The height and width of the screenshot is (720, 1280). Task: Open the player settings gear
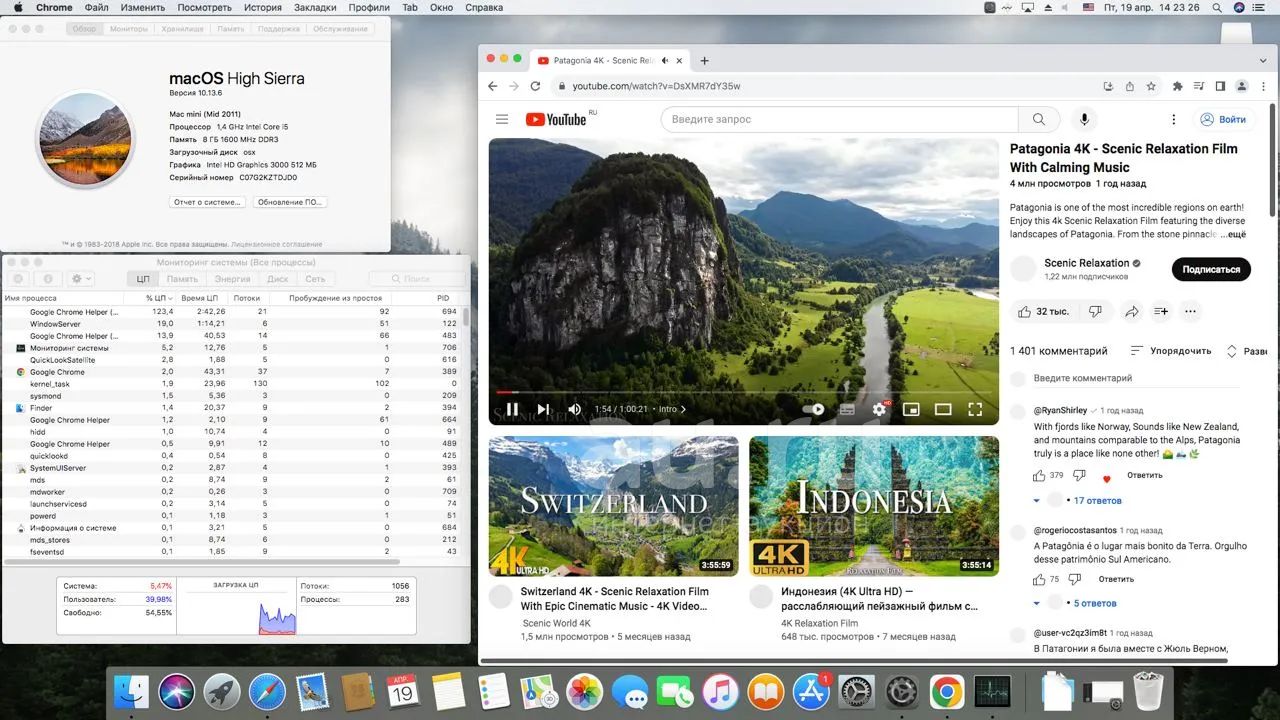click(879, 409)
